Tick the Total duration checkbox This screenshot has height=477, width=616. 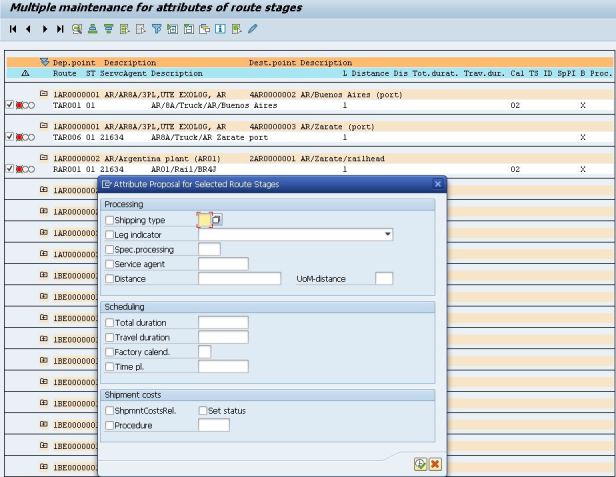click(x=109, y=323)
